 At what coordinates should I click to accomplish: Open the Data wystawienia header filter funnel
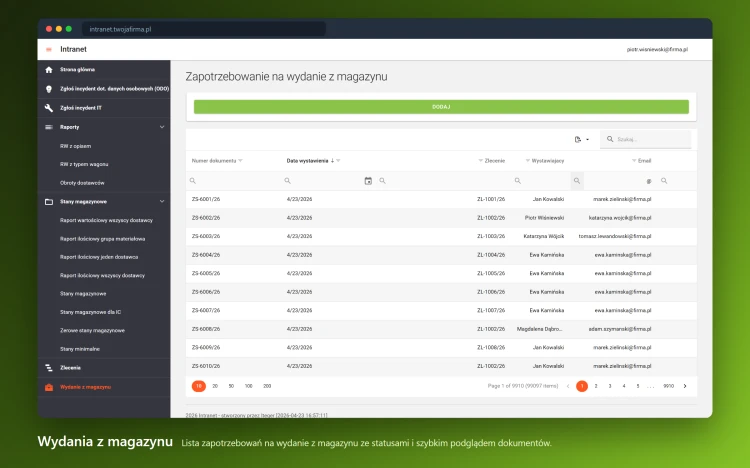click(338, 161)
